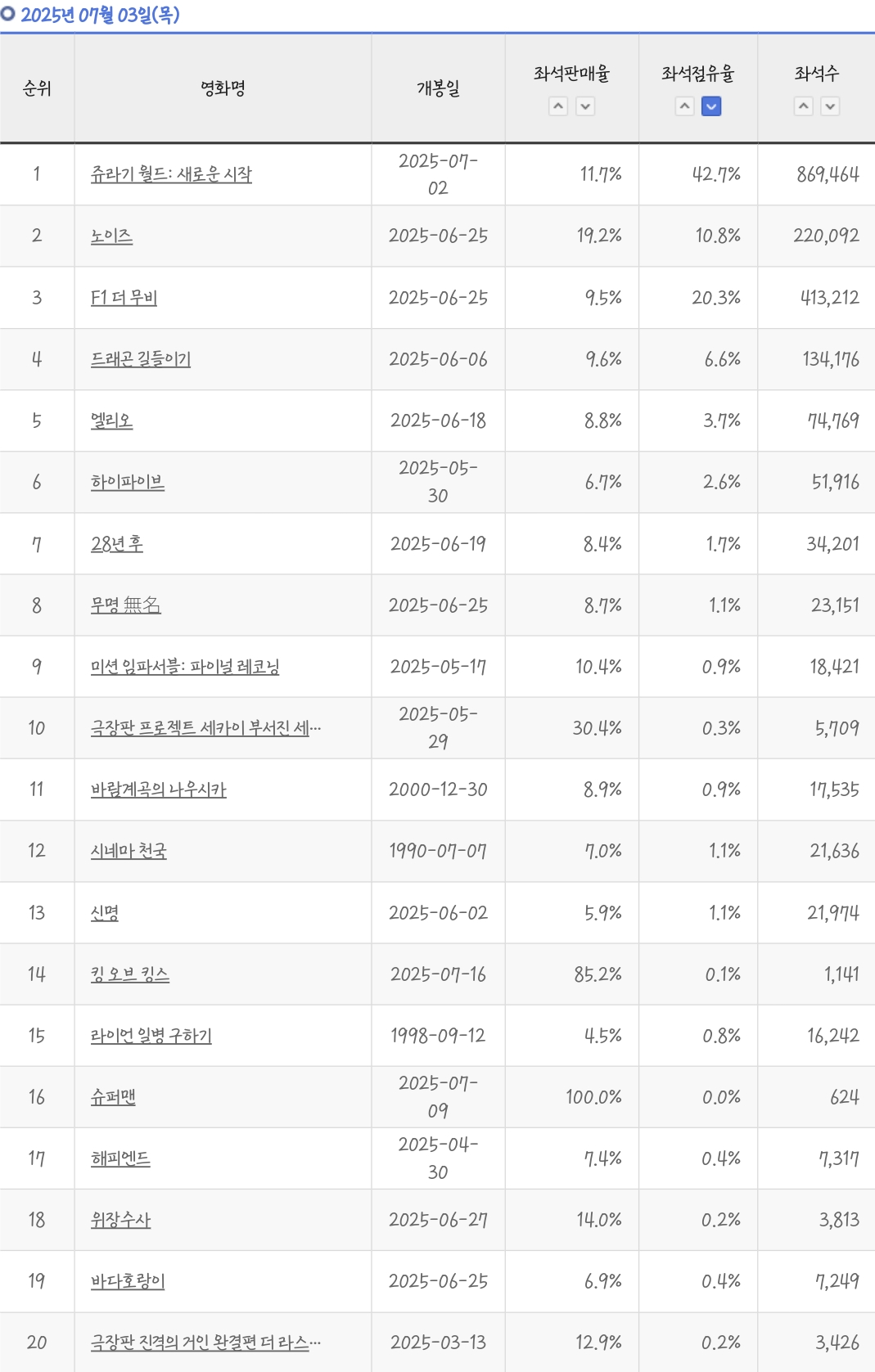Open the 노이즈 movie page
This screenshot has height=1372, width=875.
[111, 236]
